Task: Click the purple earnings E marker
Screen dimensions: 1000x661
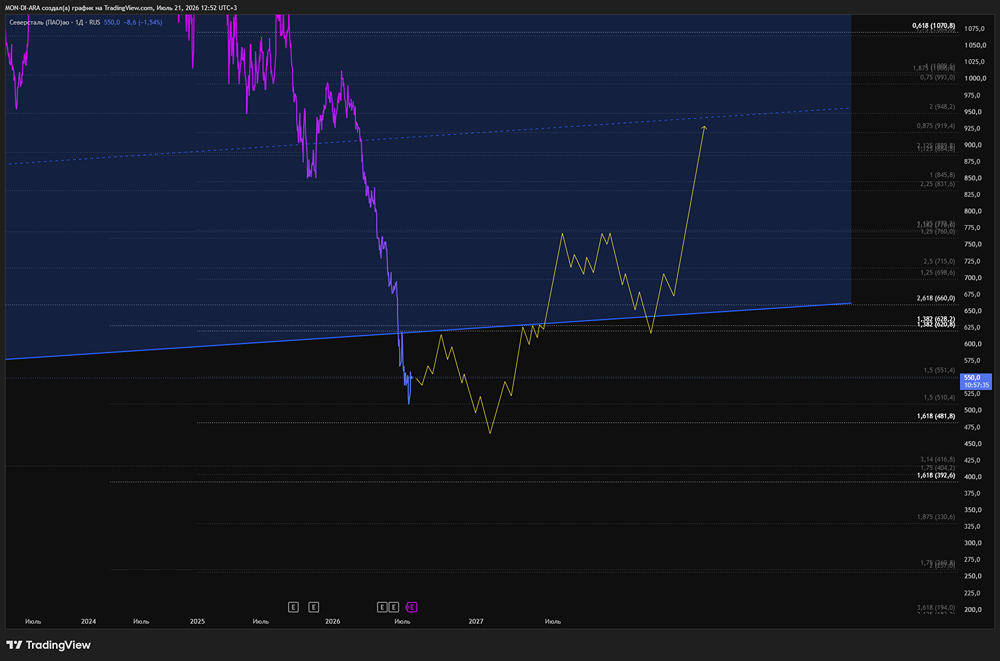Action: coord(411,607)
